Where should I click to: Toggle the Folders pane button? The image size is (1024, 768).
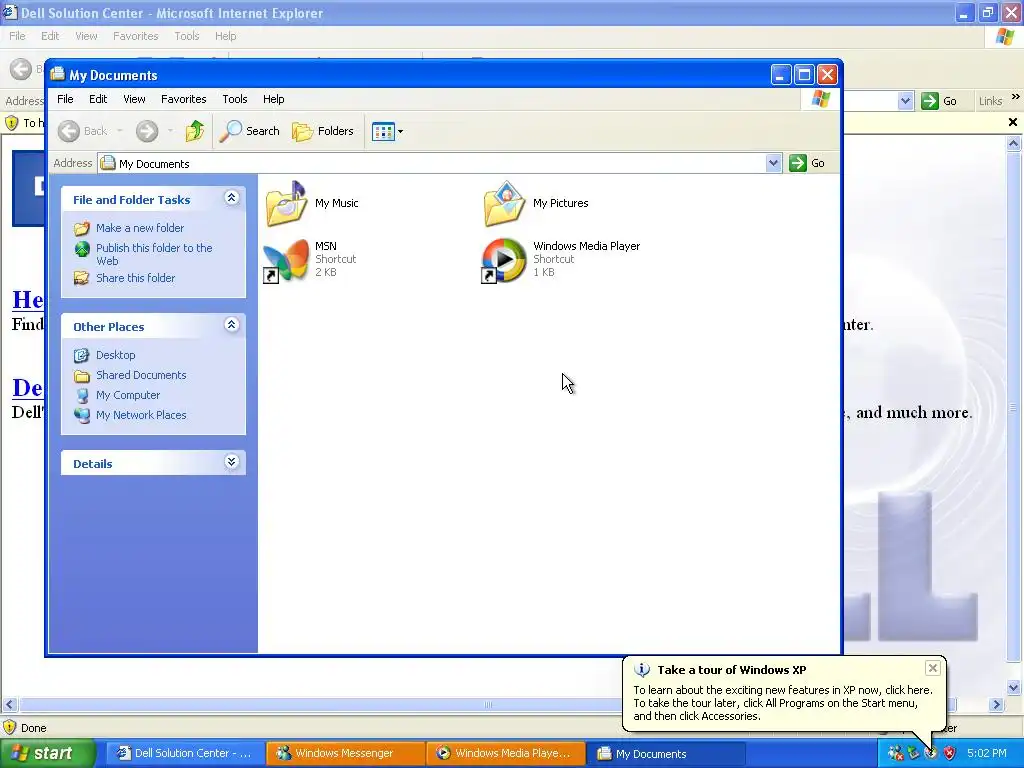coord(323,131)
